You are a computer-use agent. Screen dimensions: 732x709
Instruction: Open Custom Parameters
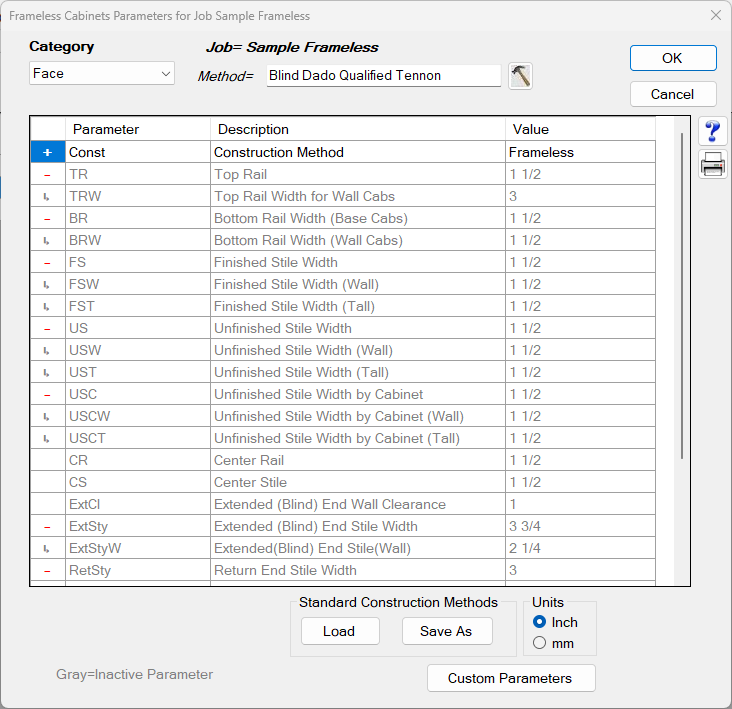tap(510, 678)
